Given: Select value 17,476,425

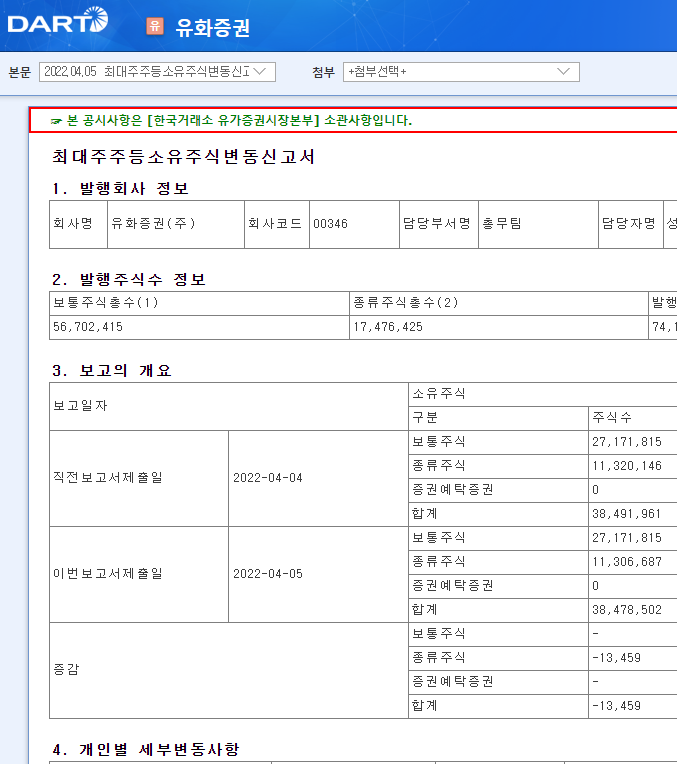Looking at the screenshot, I should tap(388, 327).
